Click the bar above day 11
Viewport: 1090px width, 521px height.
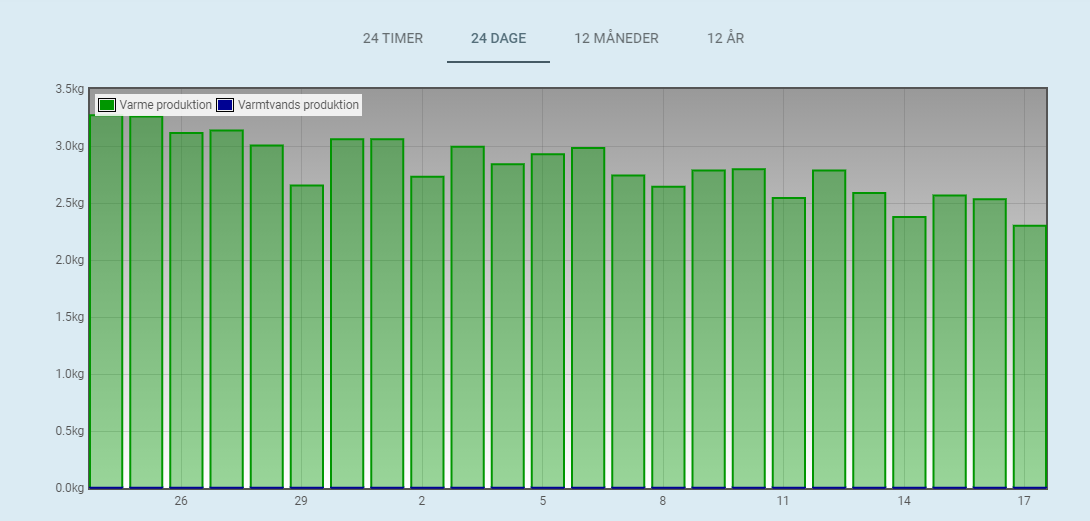(789, 343)
